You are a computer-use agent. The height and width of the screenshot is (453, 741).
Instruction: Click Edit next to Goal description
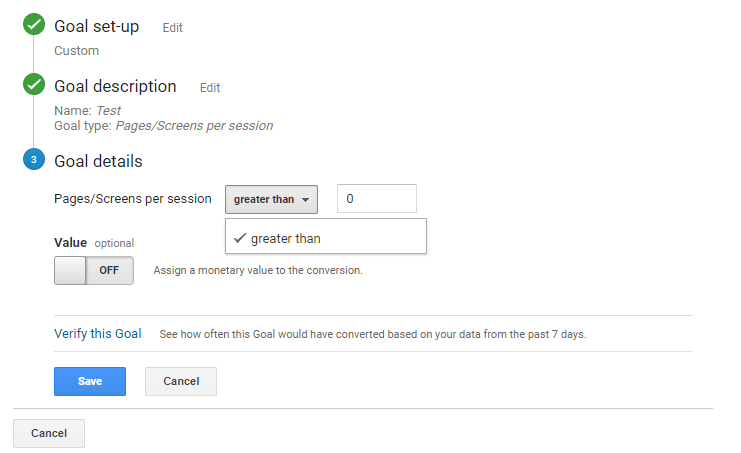coord(210,88)
